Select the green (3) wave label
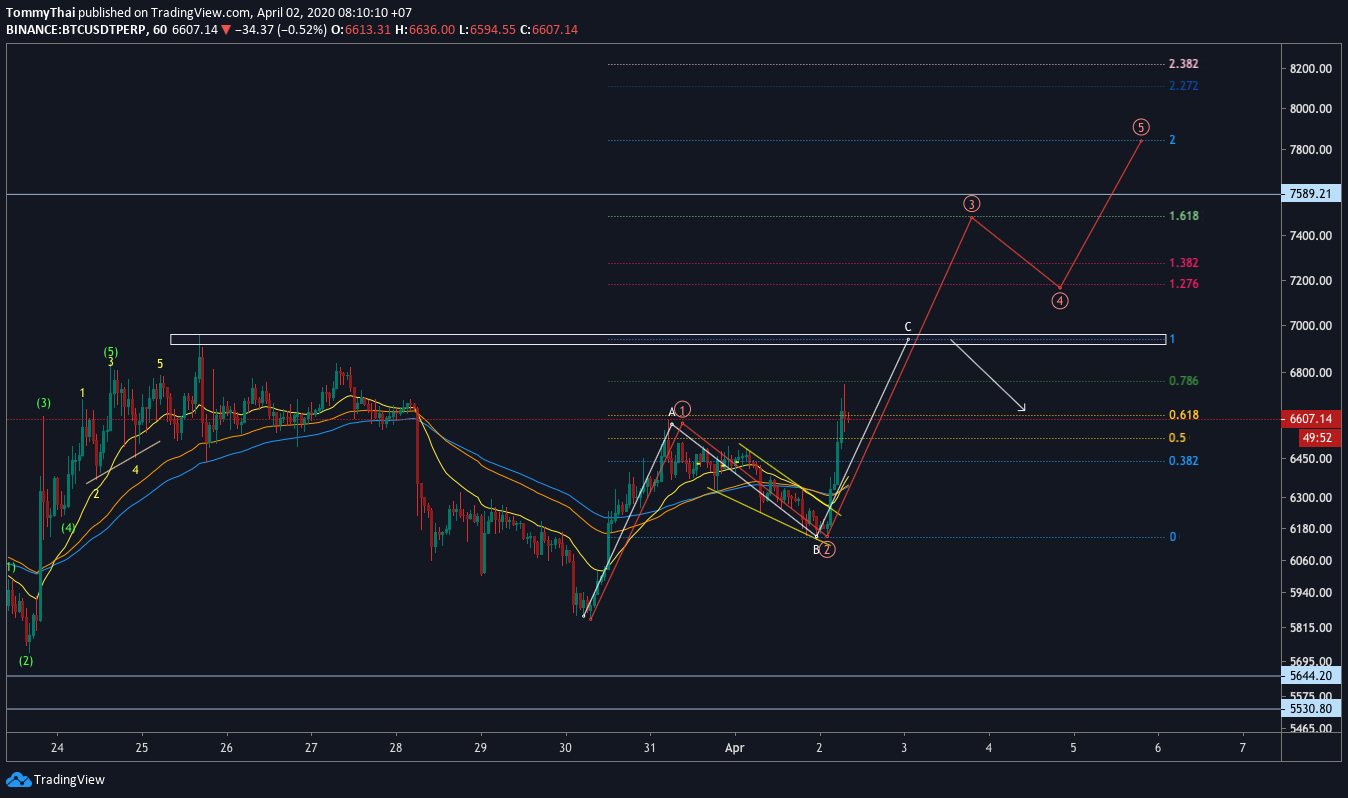The width and height of the screenshot is (1348, 798). click(x=44, y=403)
